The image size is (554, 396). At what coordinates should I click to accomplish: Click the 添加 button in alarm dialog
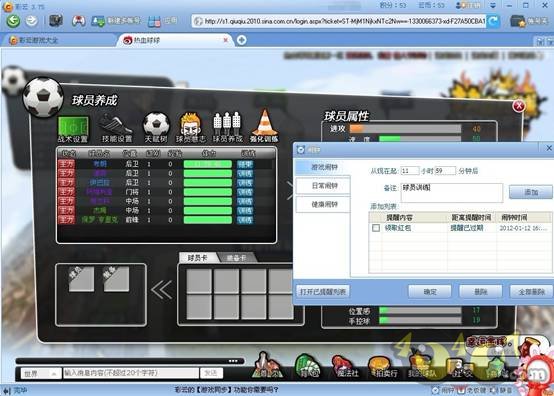[x=531, y=192]
